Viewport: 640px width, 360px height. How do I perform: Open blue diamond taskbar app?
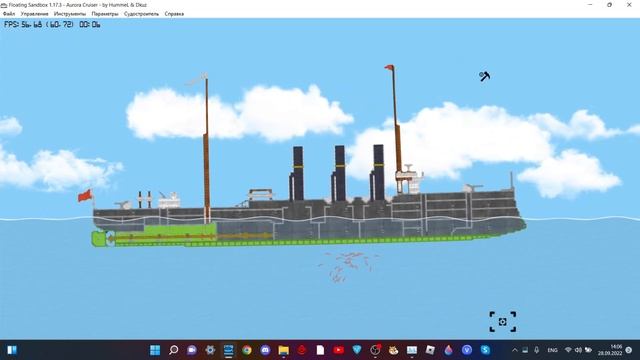[x=357, y=350]
